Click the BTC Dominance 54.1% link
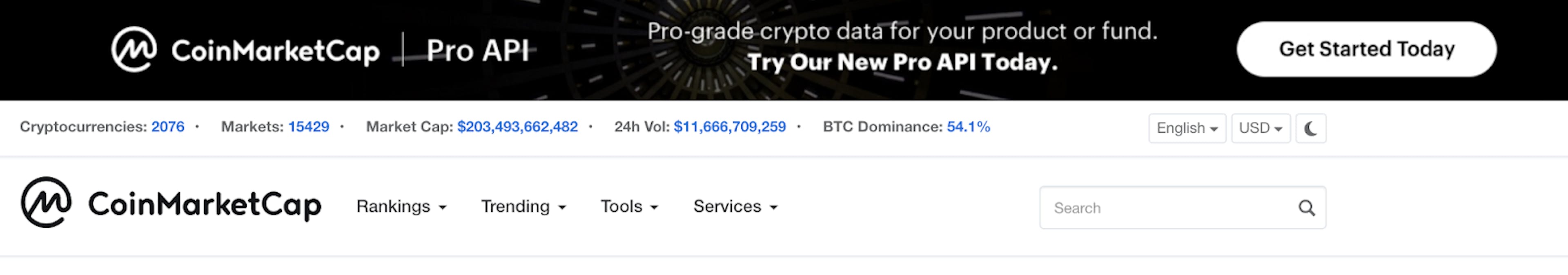The height and width of the screenshot is (275, 1568). (x=969, y=126)
